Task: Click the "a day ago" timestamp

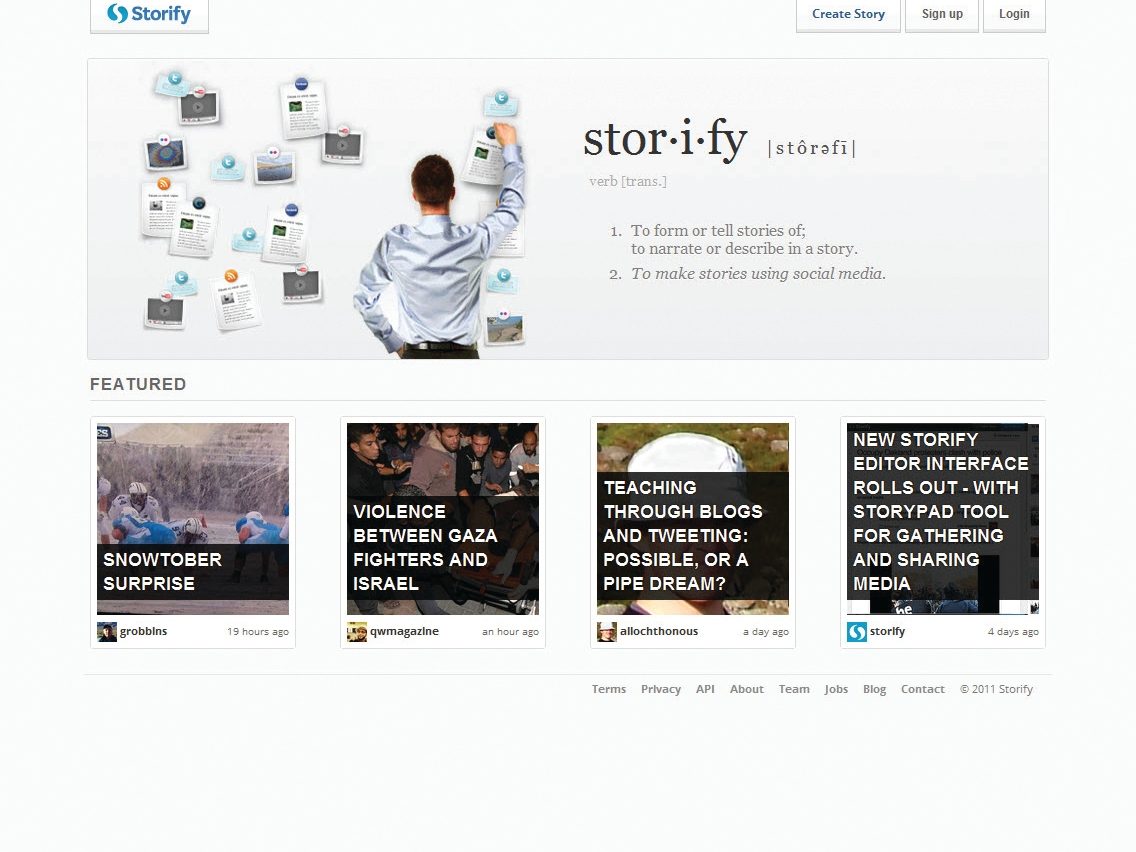Action: pyautogui.click(x=766, y=632)
